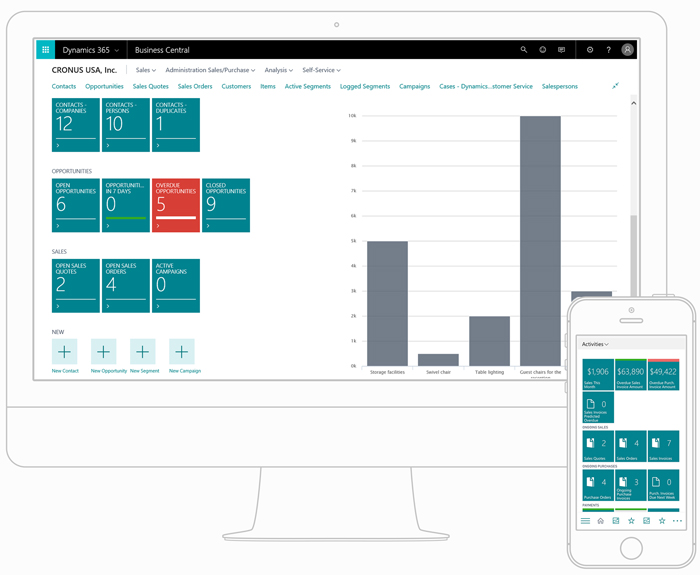Expand the Dynamics 365 dropdown
The width and height of the screenshot is (700, 575).
[91, 50]
